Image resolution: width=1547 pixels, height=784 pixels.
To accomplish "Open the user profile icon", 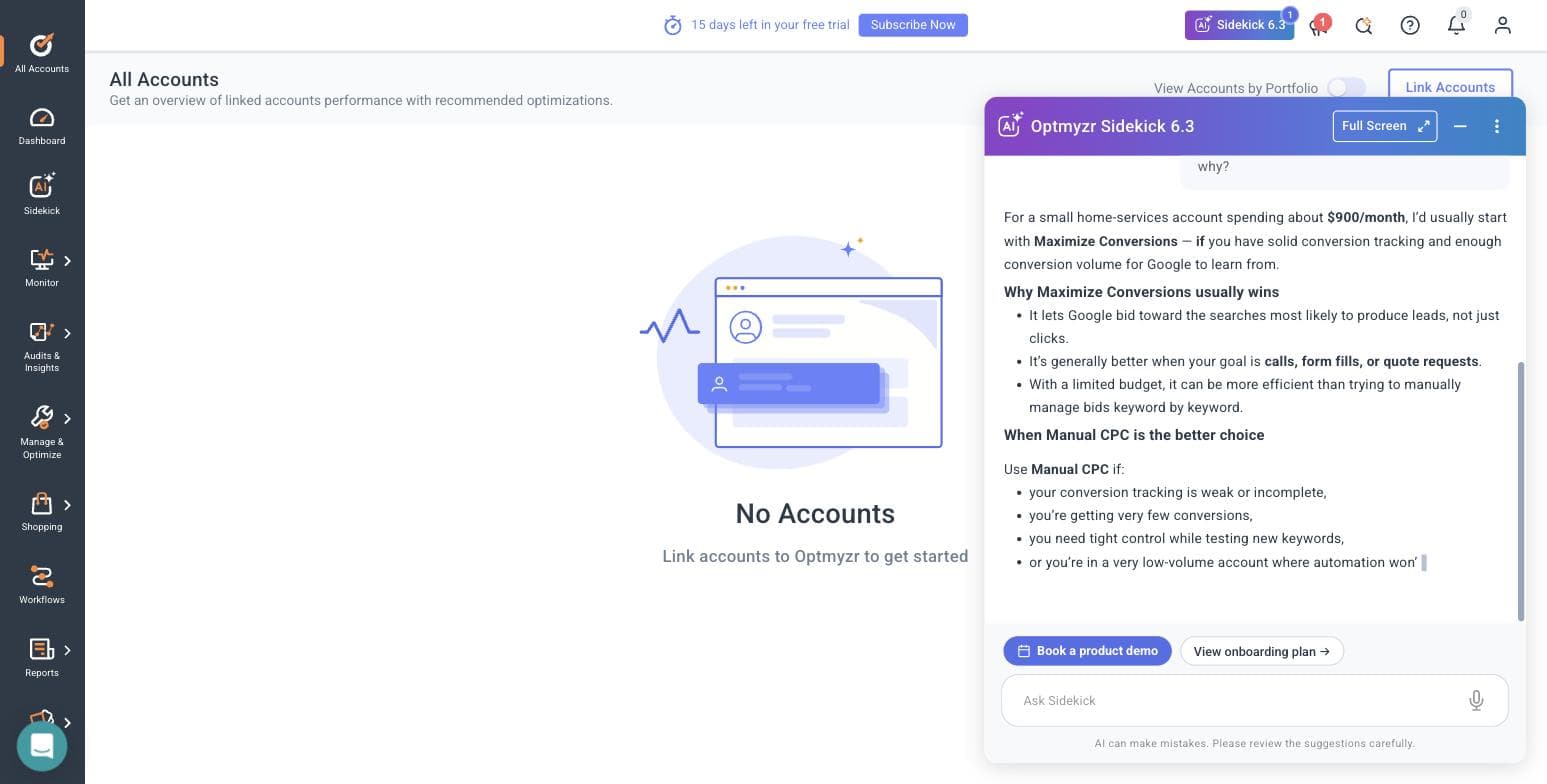I will pos(1502,25).
